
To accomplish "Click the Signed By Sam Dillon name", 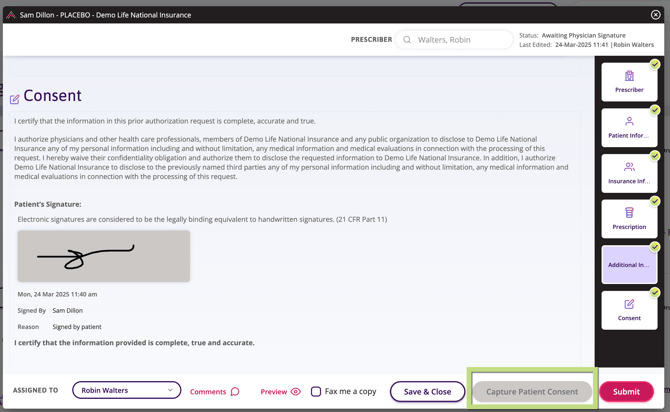I will (x=68, y=311).
